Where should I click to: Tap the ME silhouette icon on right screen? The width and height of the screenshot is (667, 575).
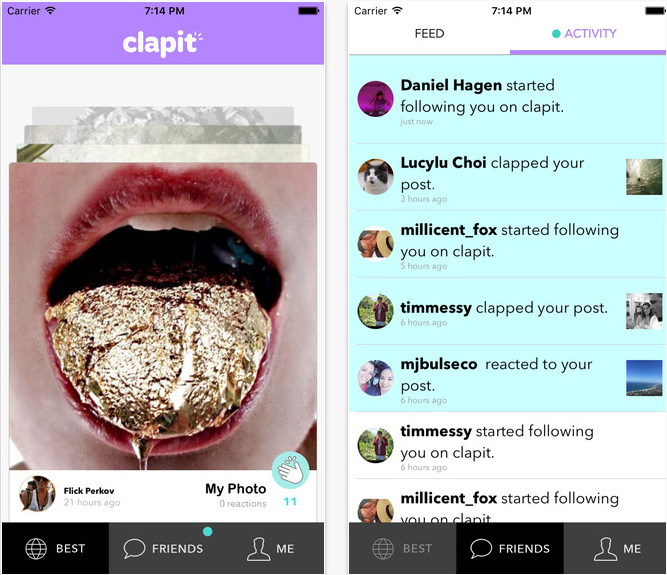pos(605,549)
